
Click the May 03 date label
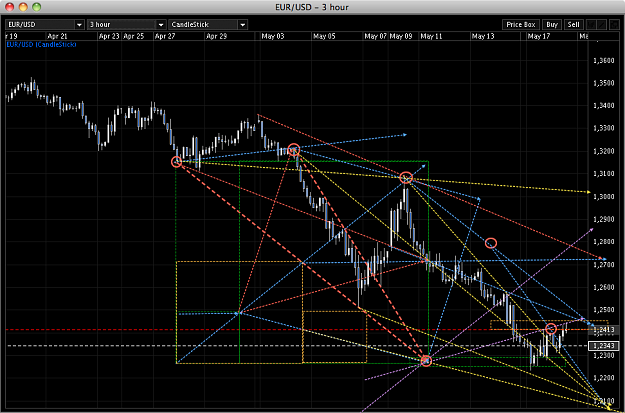273,36
